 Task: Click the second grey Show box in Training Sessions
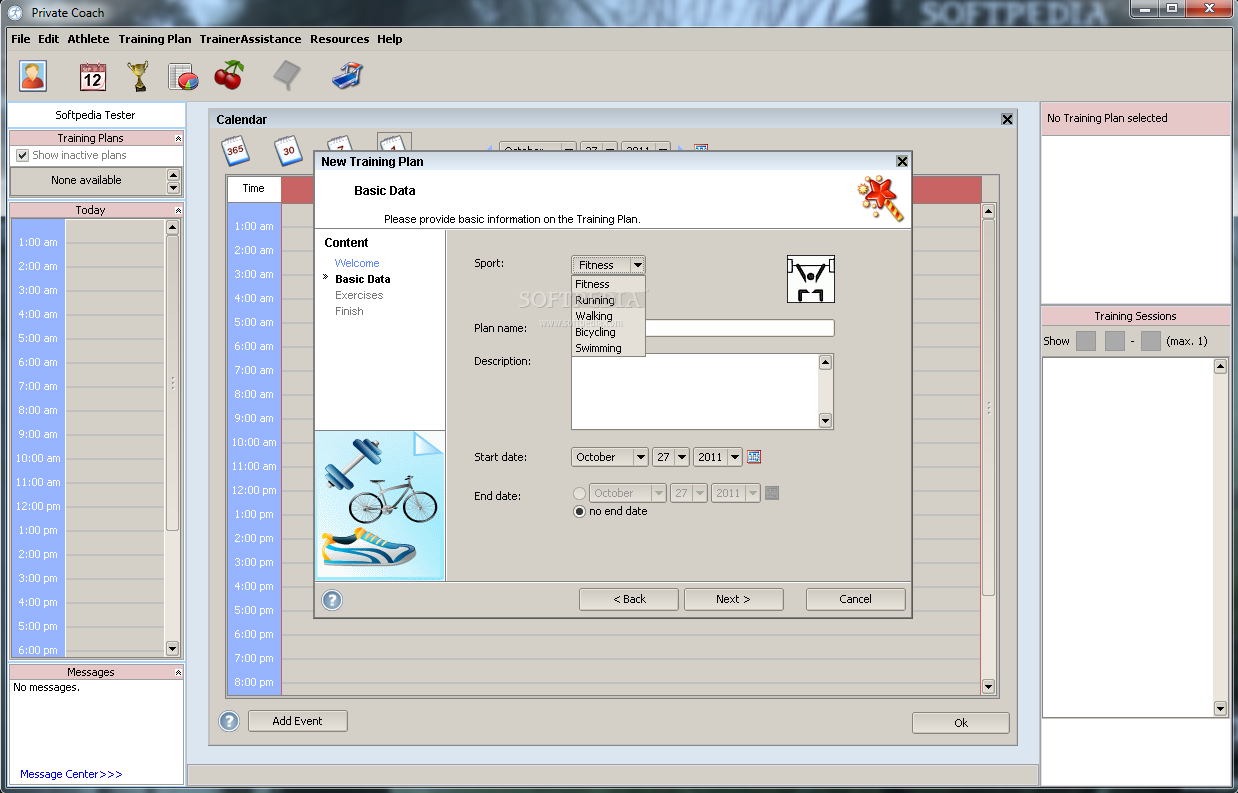[x=1115, y=341]
